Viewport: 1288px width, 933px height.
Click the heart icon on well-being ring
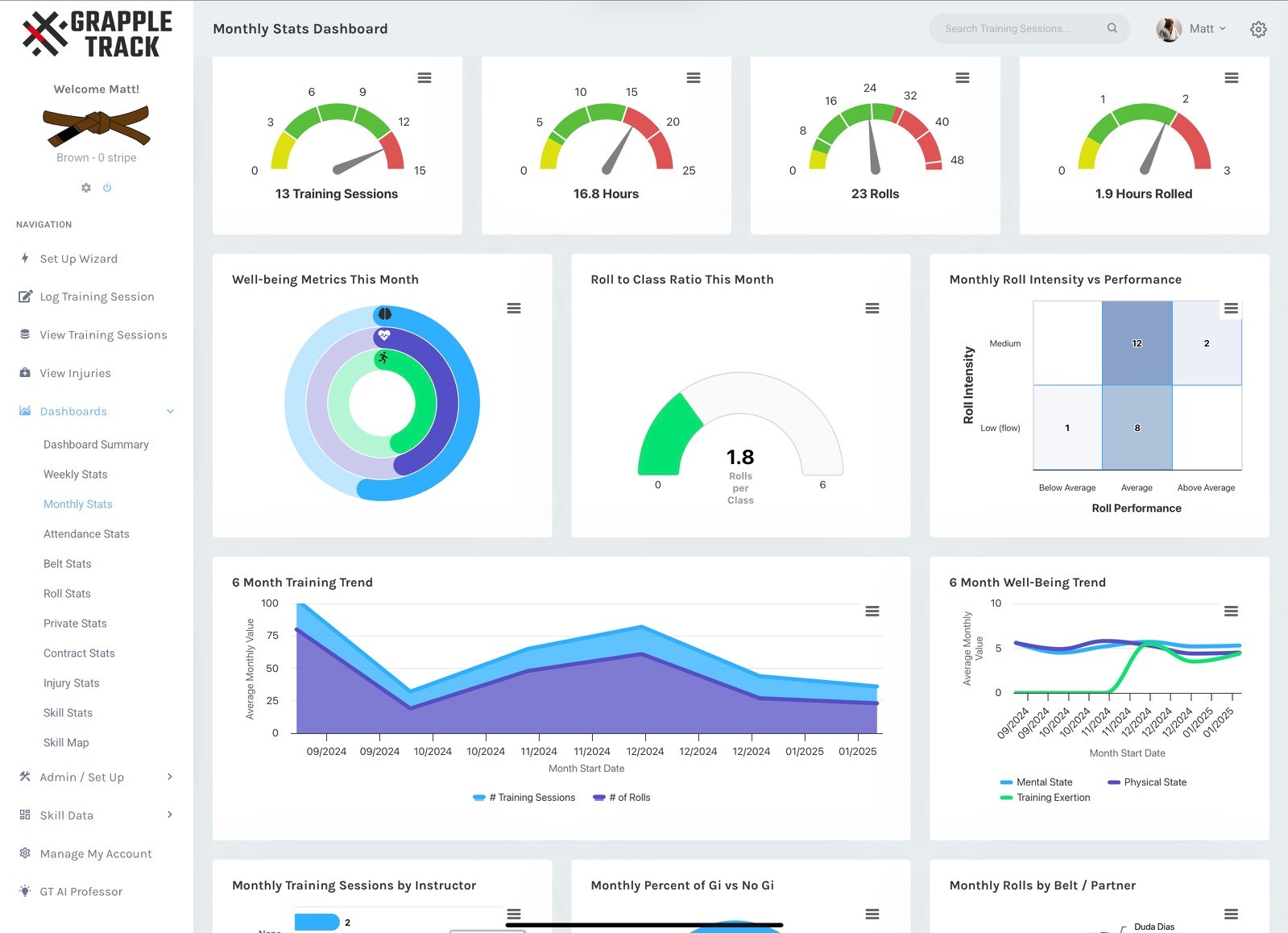click(384, 335)
